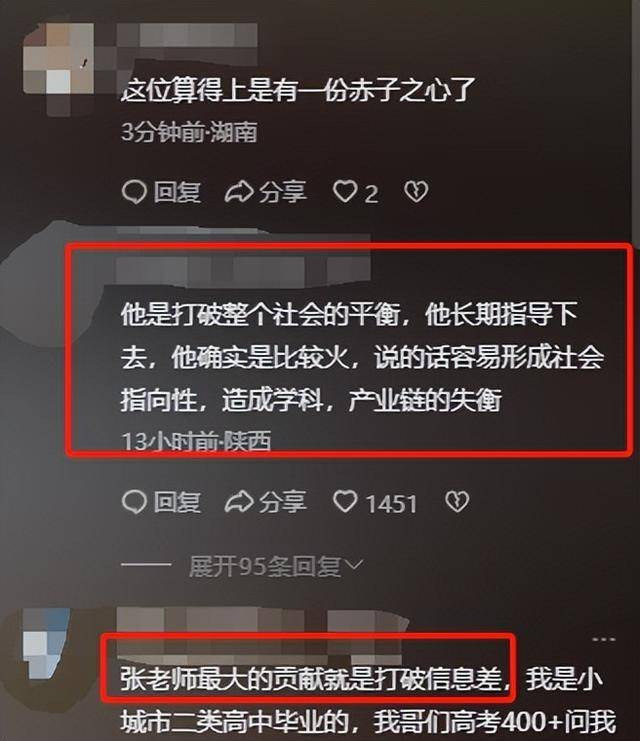
Task: Open three-dot menu on bottom comment
Action: [604, 639]
